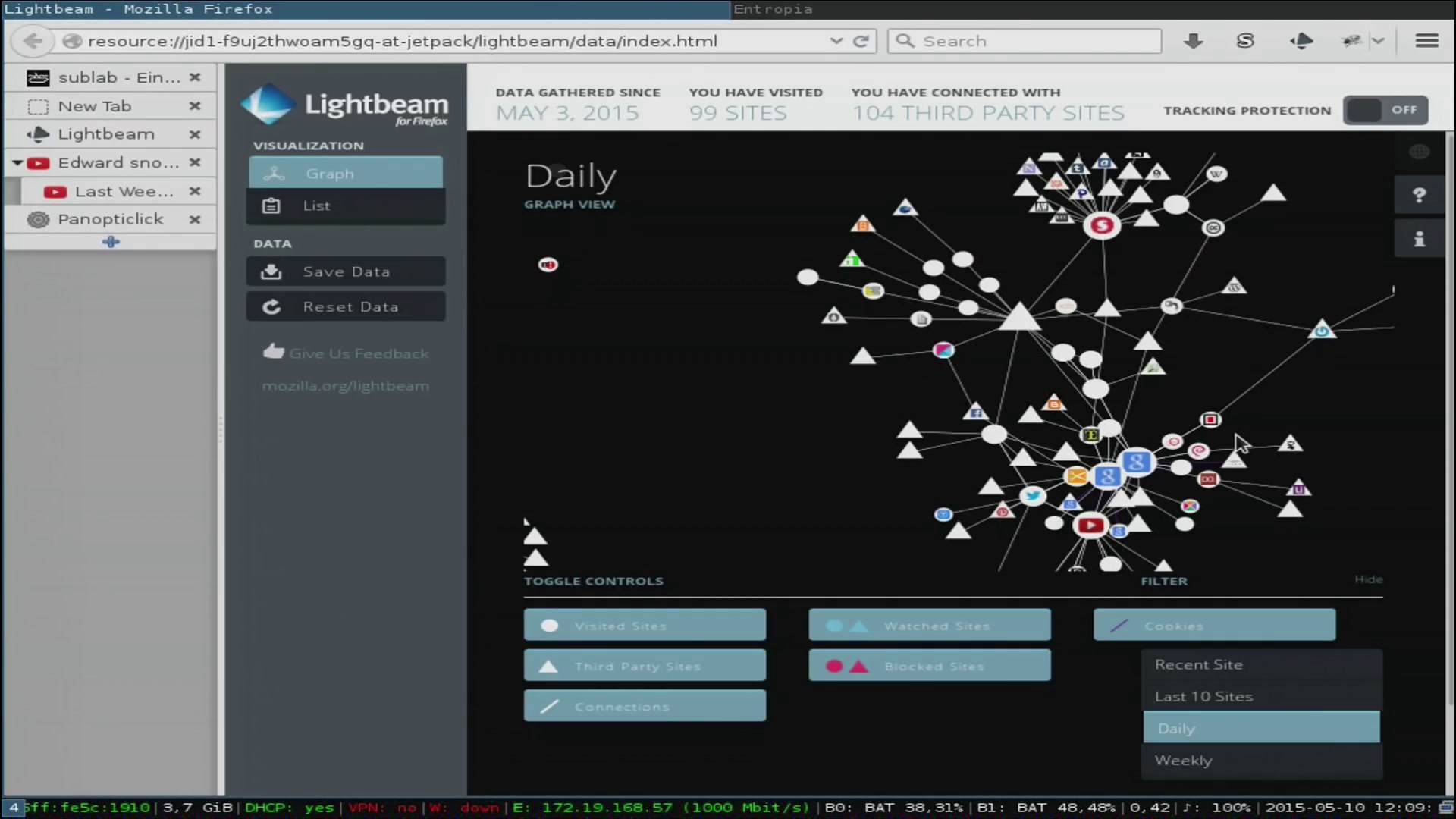Reload the page with the refresh icon
Image resolution: width=1456 pixels, height=819 pixels.
(860, 41)
